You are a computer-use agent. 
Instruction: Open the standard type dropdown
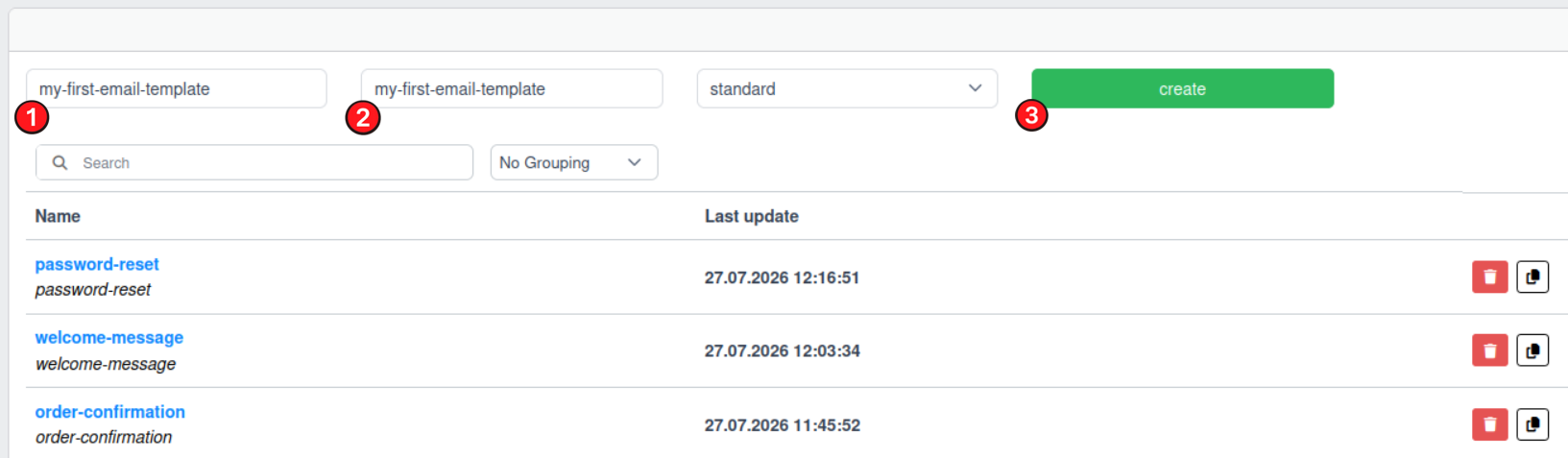[x=847, y=88]
